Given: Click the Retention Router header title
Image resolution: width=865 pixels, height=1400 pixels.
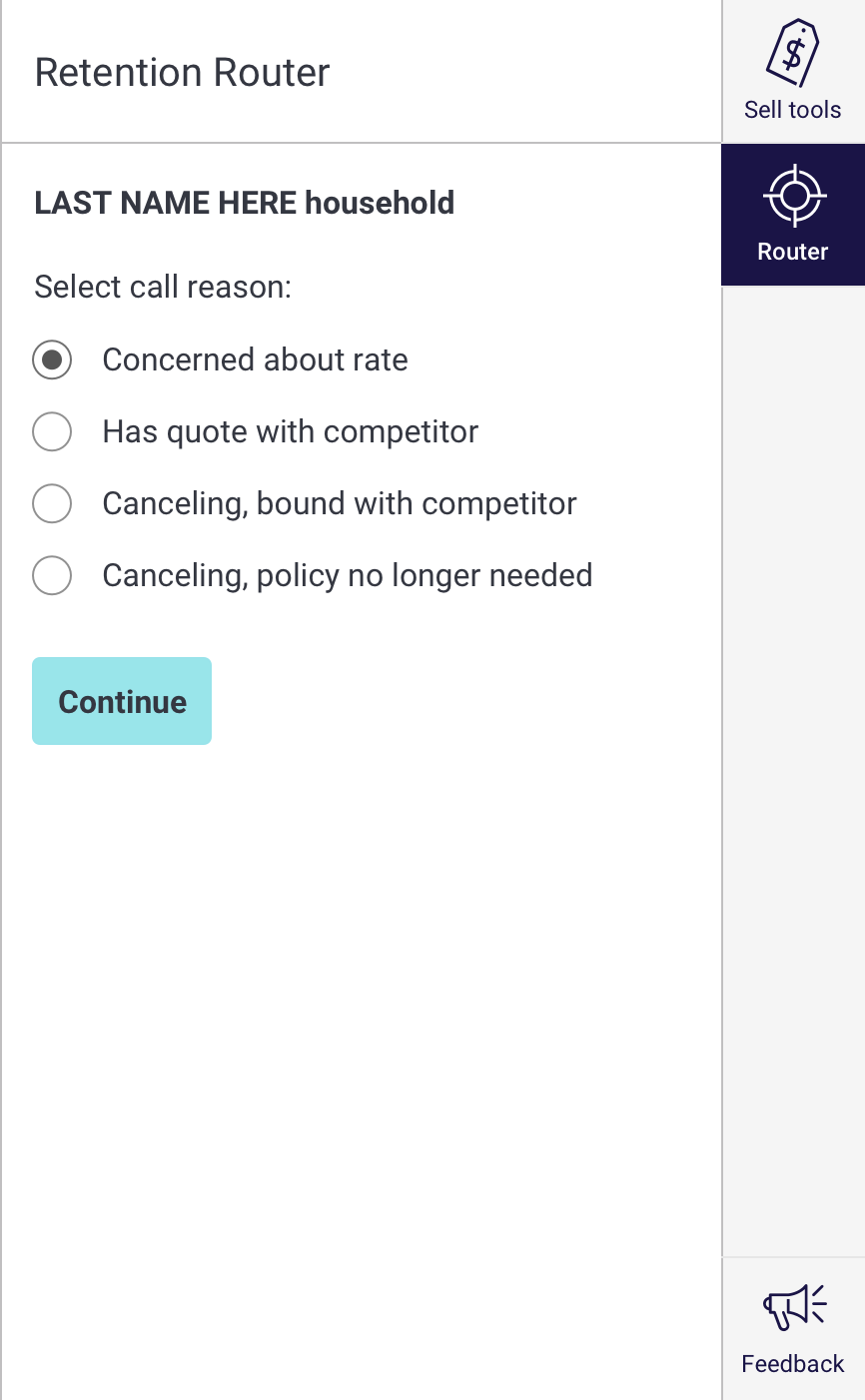Looking at the screenshot, I should click(x=182, y=73).
